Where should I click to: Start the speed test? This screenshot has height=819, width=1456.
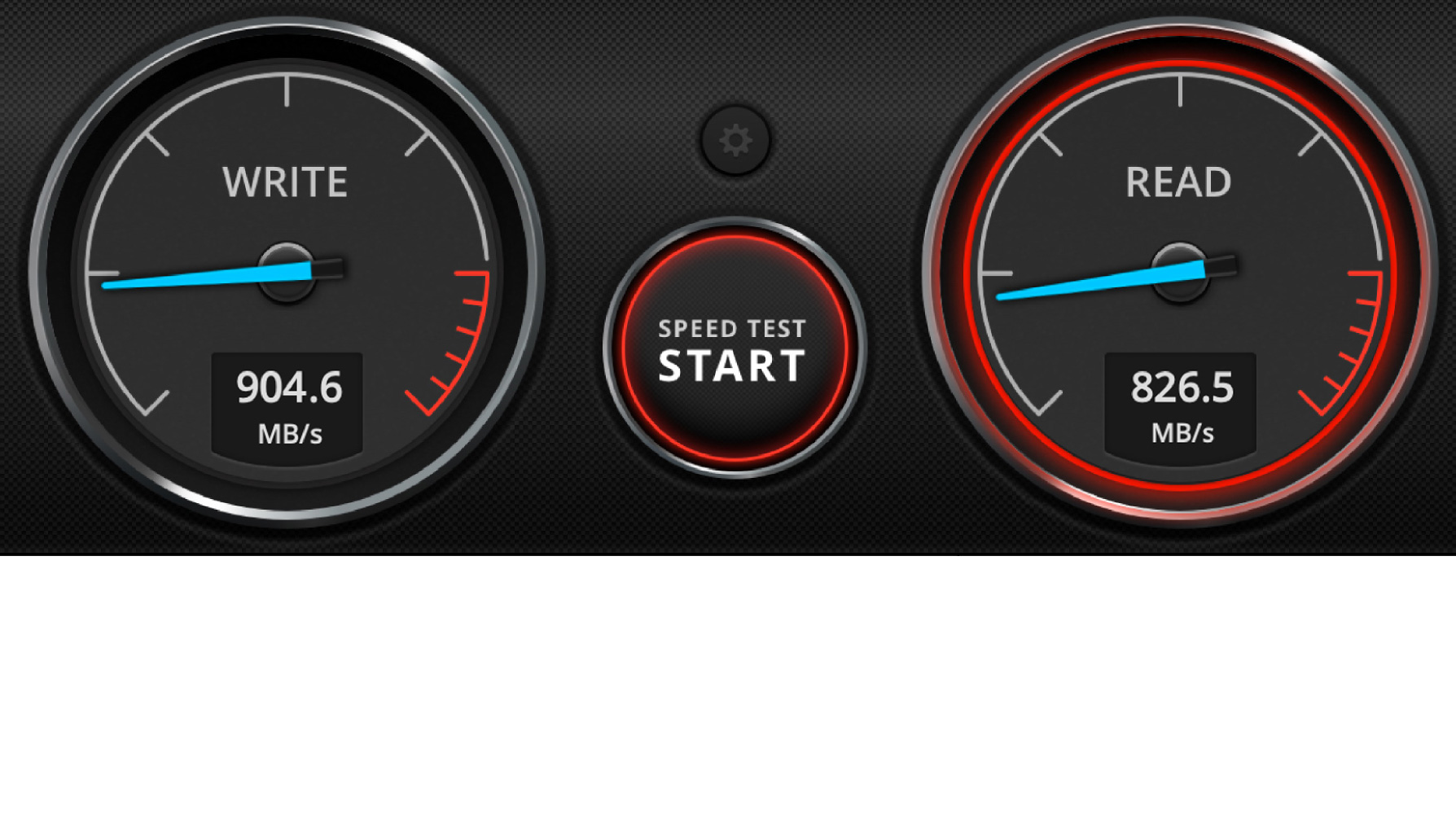[x=735, y=348]
